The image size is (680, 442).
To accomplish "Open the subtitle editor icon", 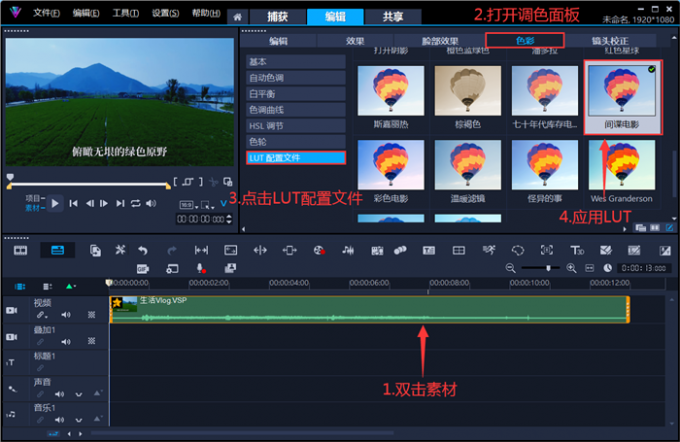I will click(429, 250).
